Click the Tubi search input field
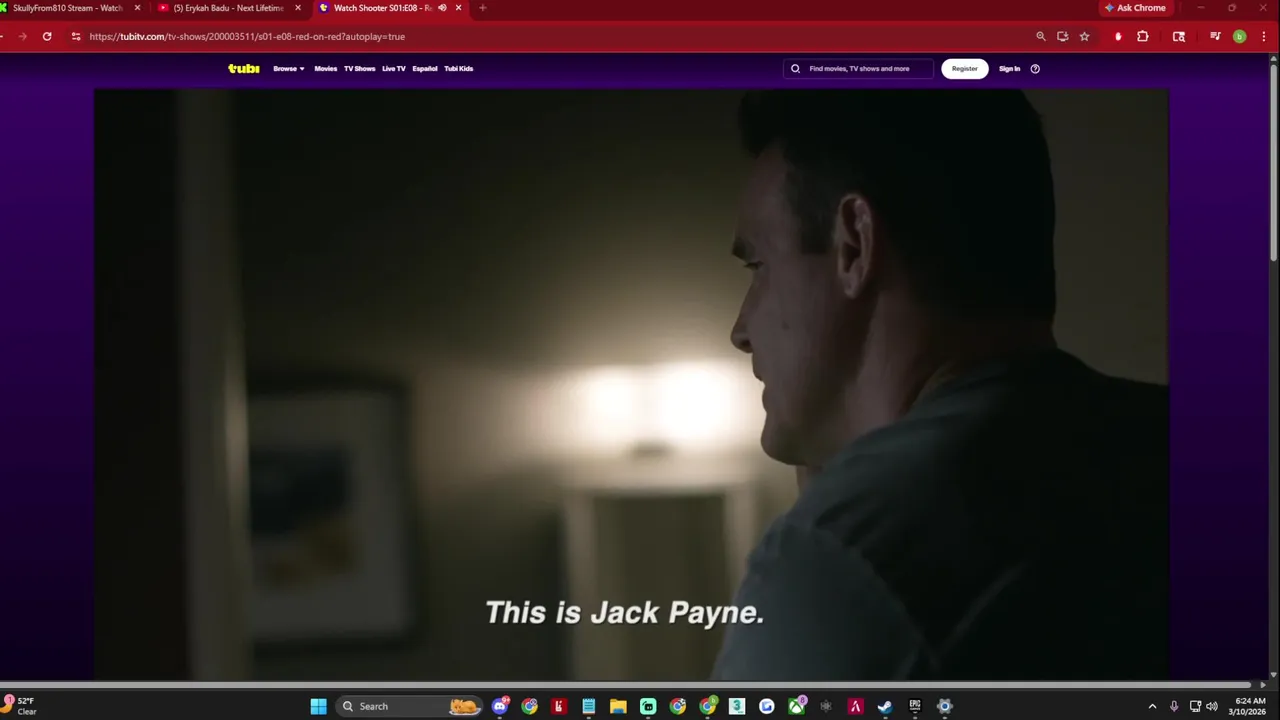The height and width of the screenshot is (720, 1280). click(860, 69)
